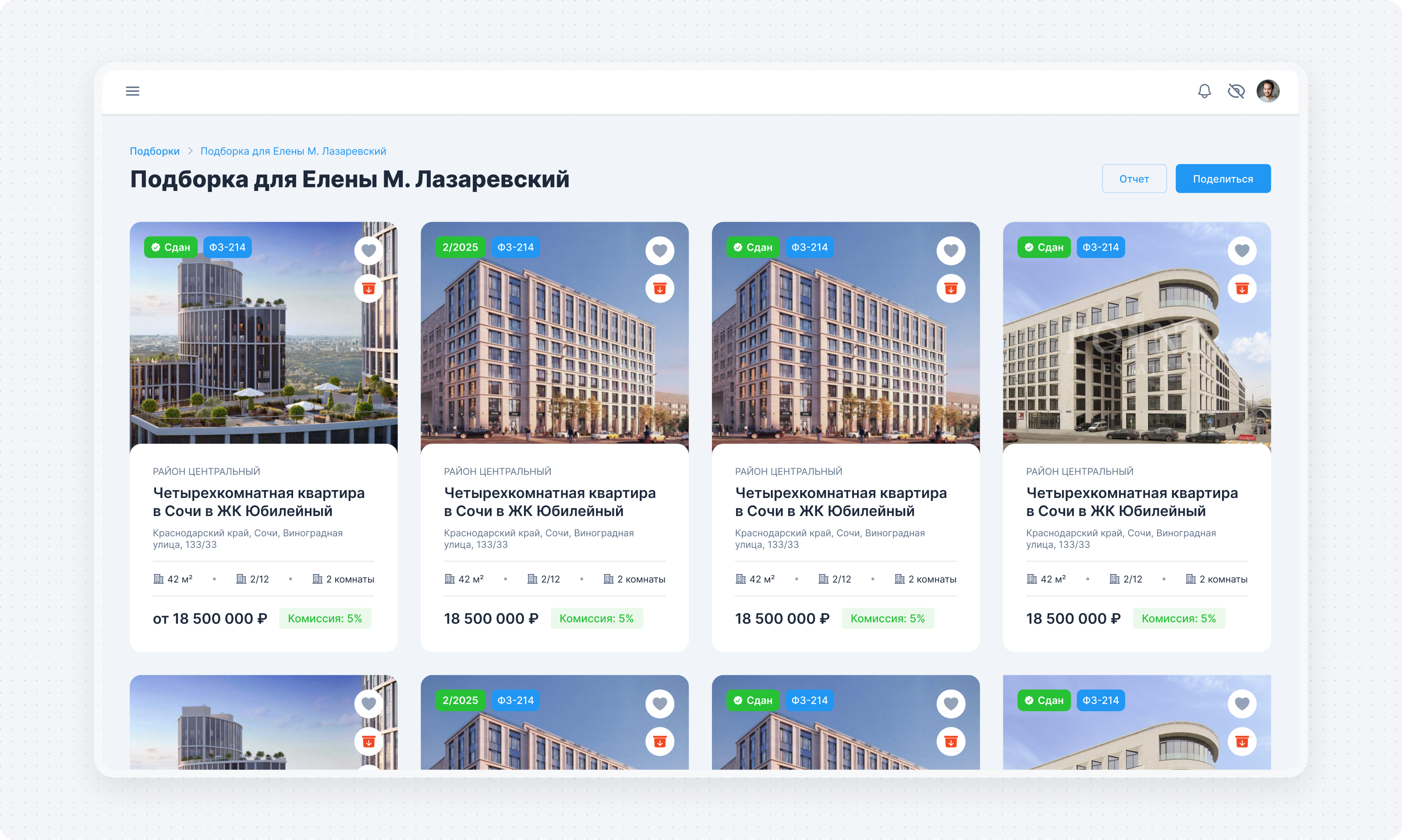
Task: Open the Подборки breadcrumb link
Action: (154, 151)
